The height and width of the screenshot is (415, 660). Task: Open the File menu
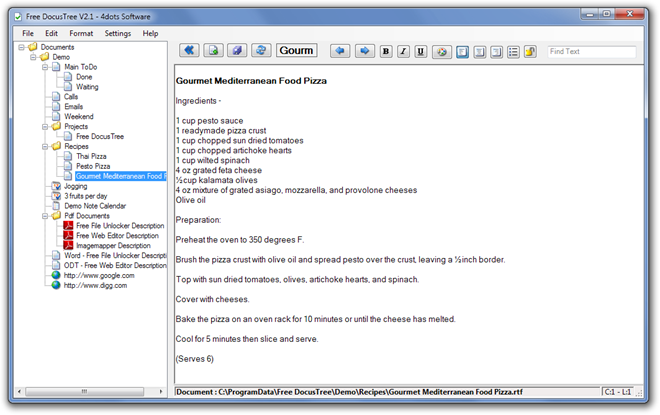pos(28,33)
